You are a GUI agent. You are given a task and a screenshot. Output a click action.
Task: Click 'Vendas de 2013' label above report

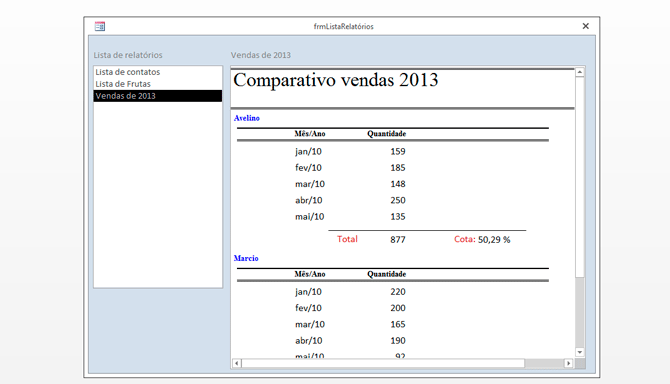click(x=261, y=55)
